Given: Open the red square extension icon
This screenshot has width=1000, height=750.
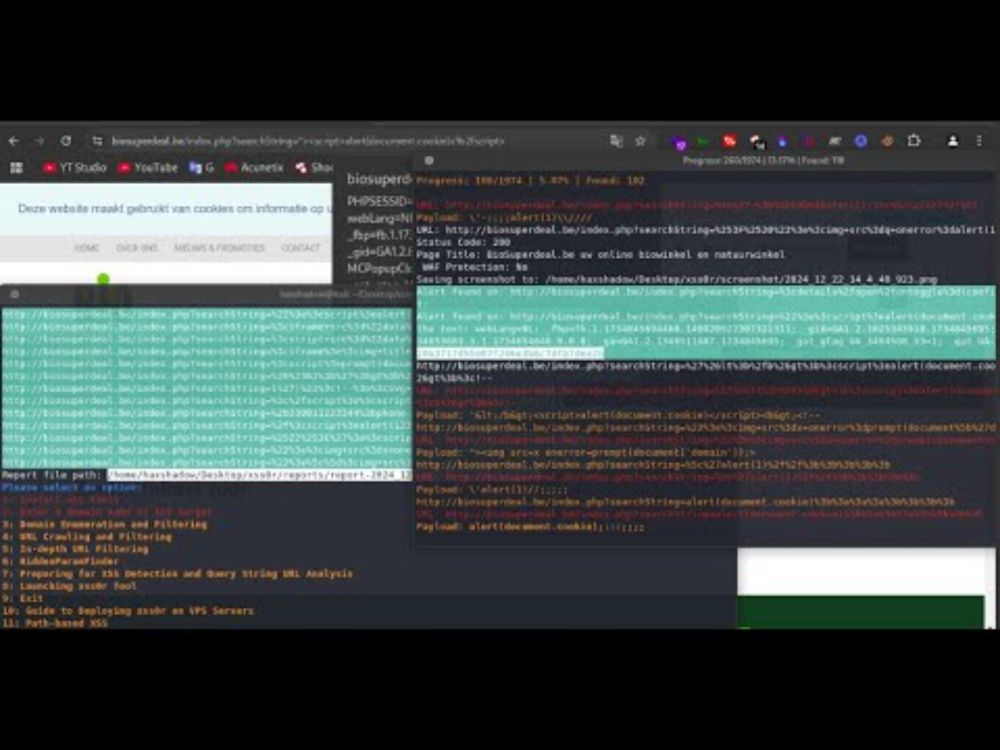Looking at the screenshot, I should click(x=730, y=141).
